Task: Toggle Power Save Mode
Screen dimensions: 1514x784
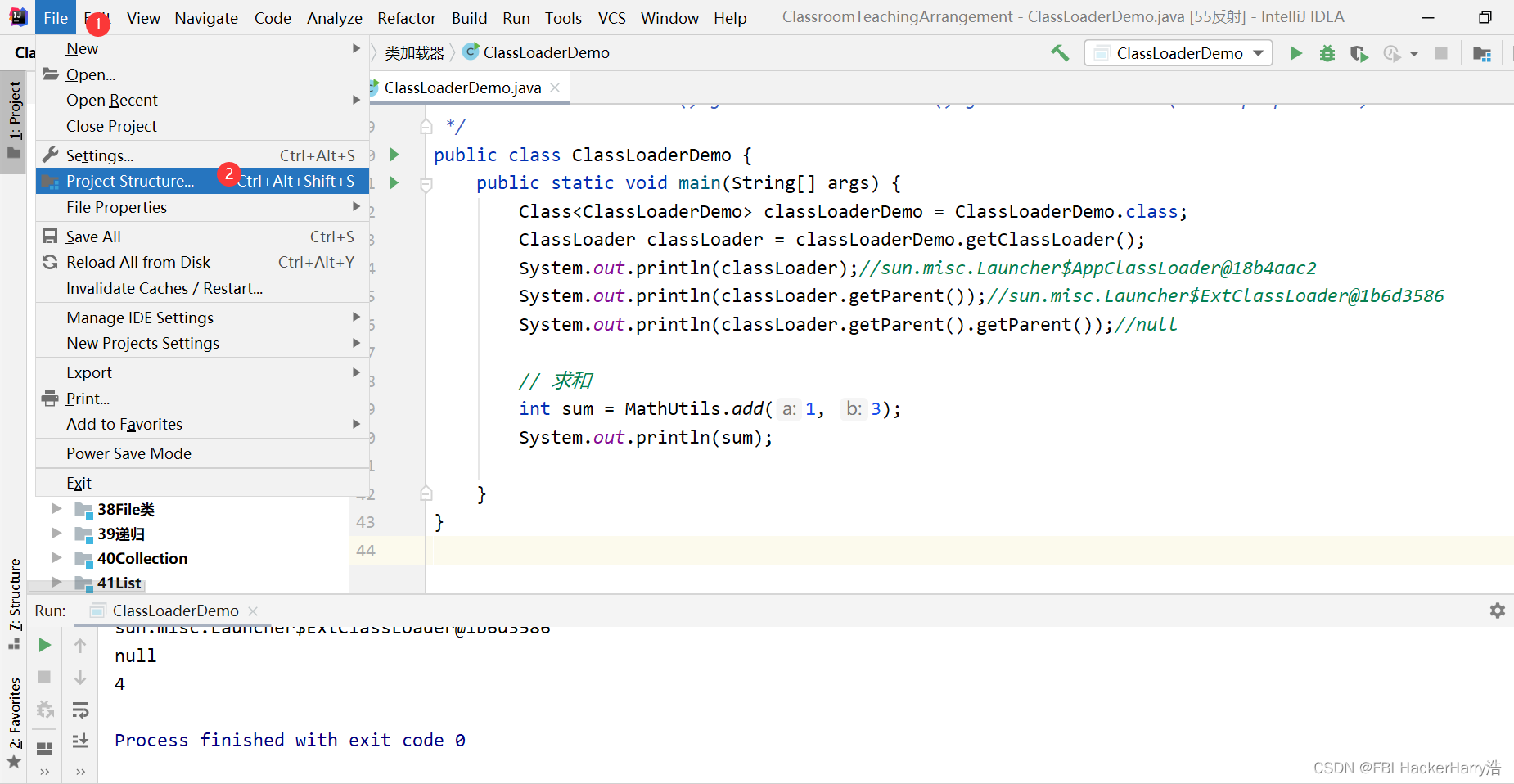Action: coord(202,453)
